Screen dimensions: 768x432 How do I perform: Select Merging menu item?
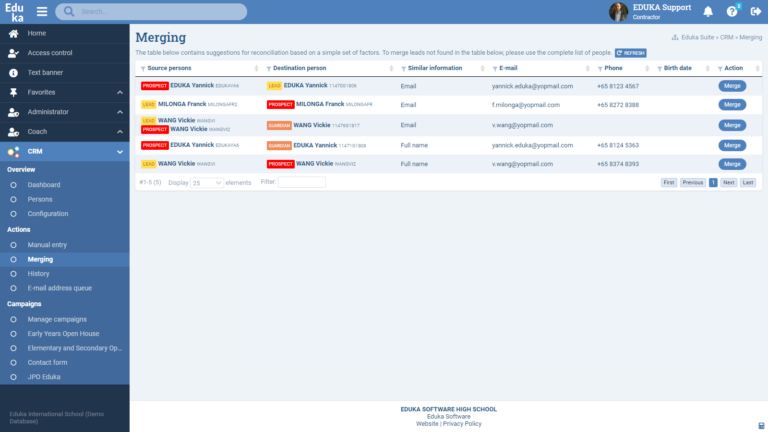40,260
